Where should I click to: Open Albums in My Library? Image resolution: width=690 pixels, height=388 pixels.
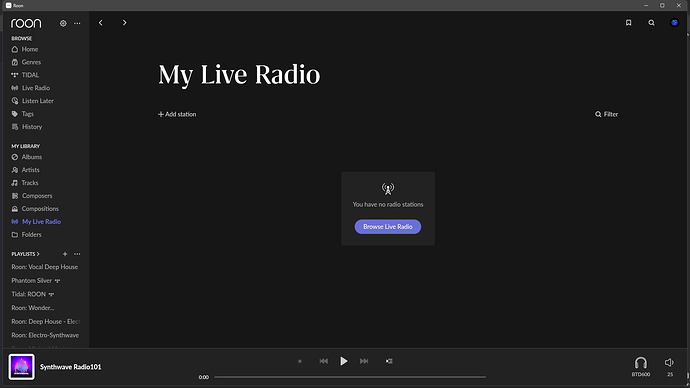point(26,157)
